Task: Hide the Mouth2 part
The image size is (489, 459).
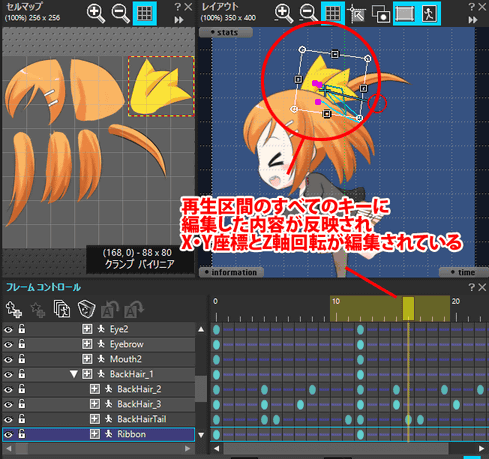Action: coord(8,360)
